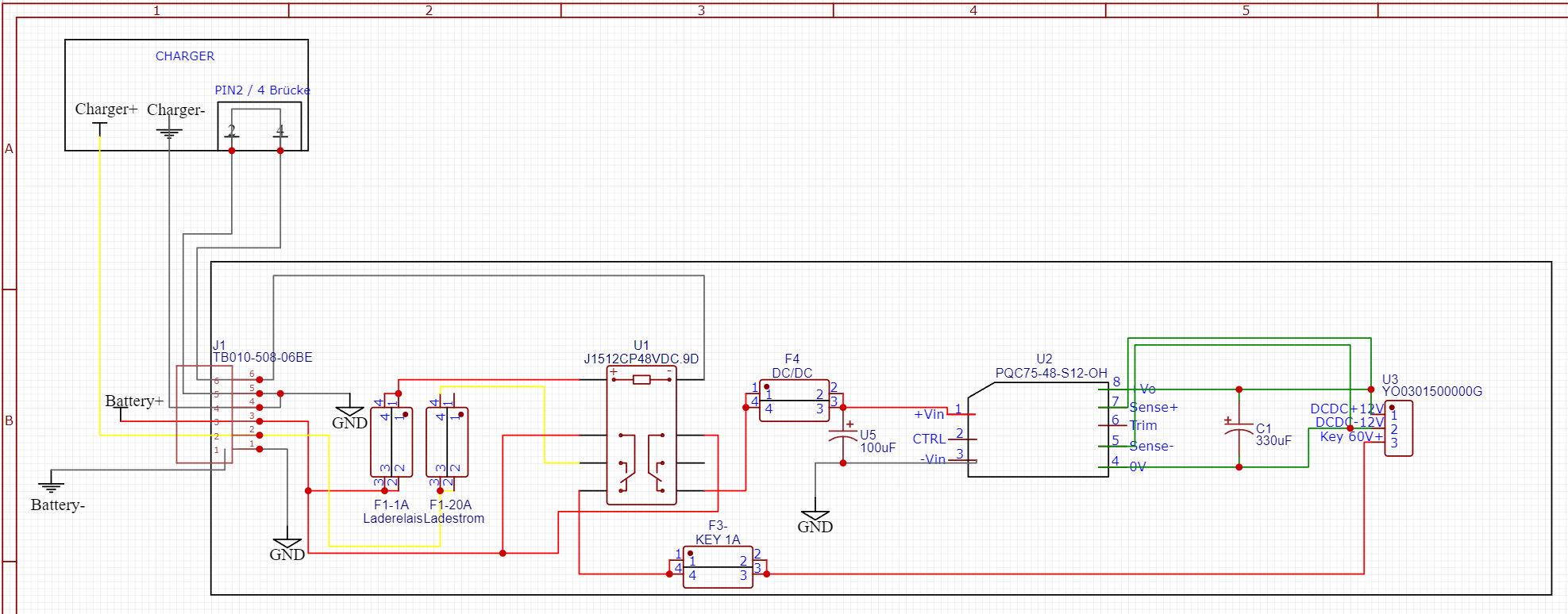Click the 'KEY 1A' fuse label
Image resolution: width=1568 pixels, height=614 pixels.
coord(718,539)
